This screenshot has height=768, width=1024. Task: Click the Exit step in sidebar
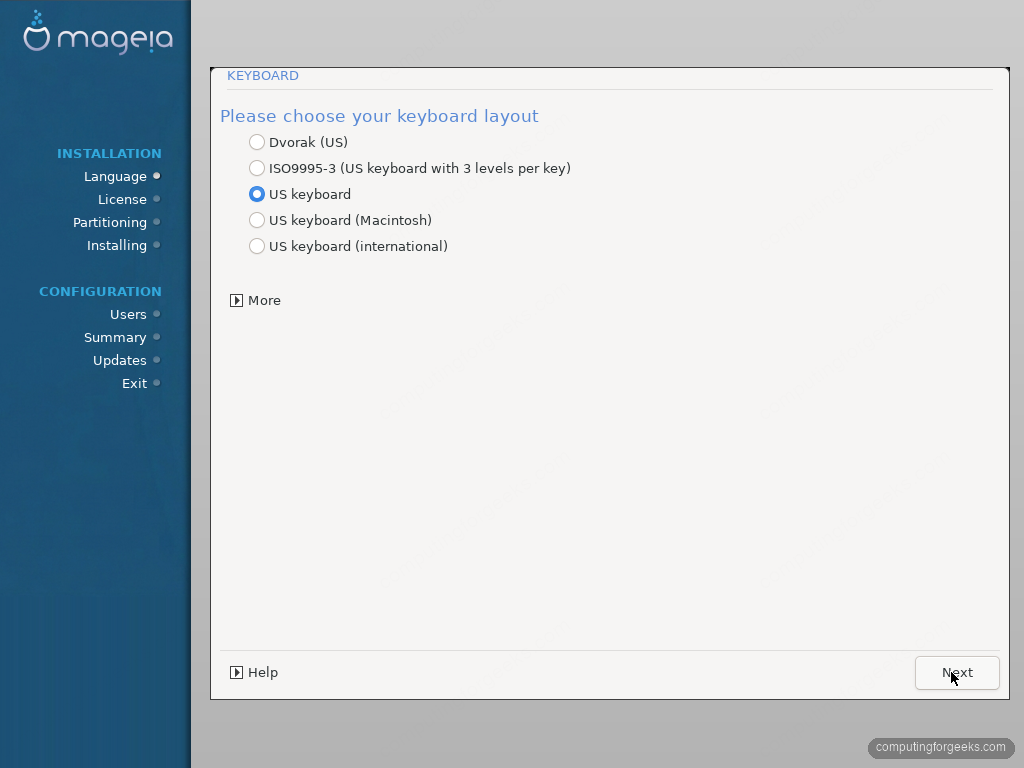tap(135, 383)
